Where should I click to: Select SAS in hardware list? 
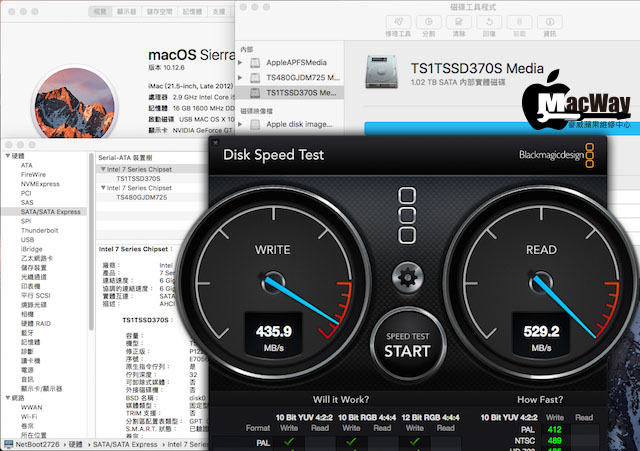coord(27,202)
